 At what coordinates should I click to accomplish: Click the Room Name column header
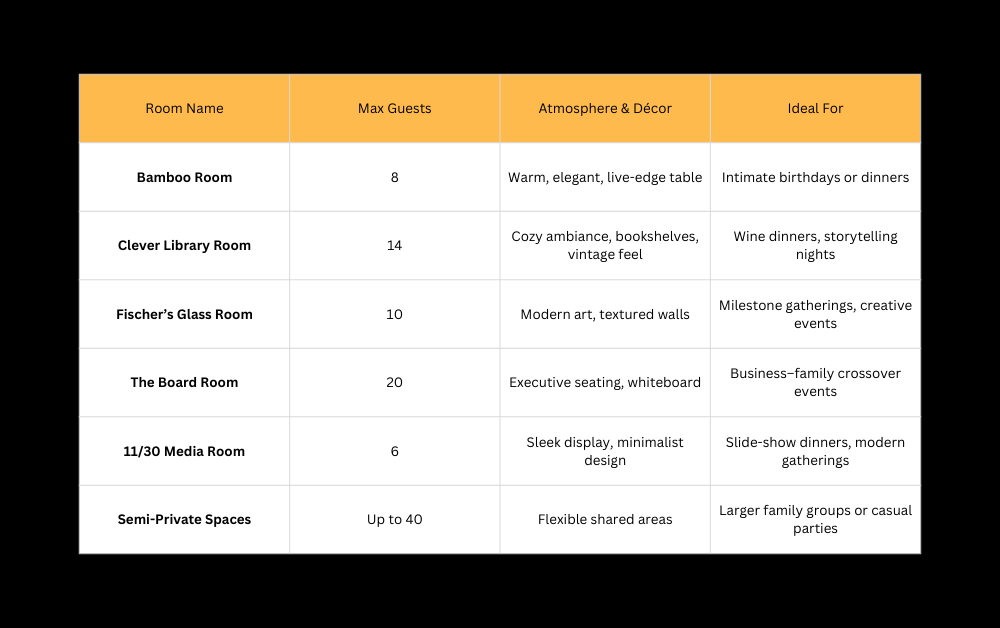(184, 108)
